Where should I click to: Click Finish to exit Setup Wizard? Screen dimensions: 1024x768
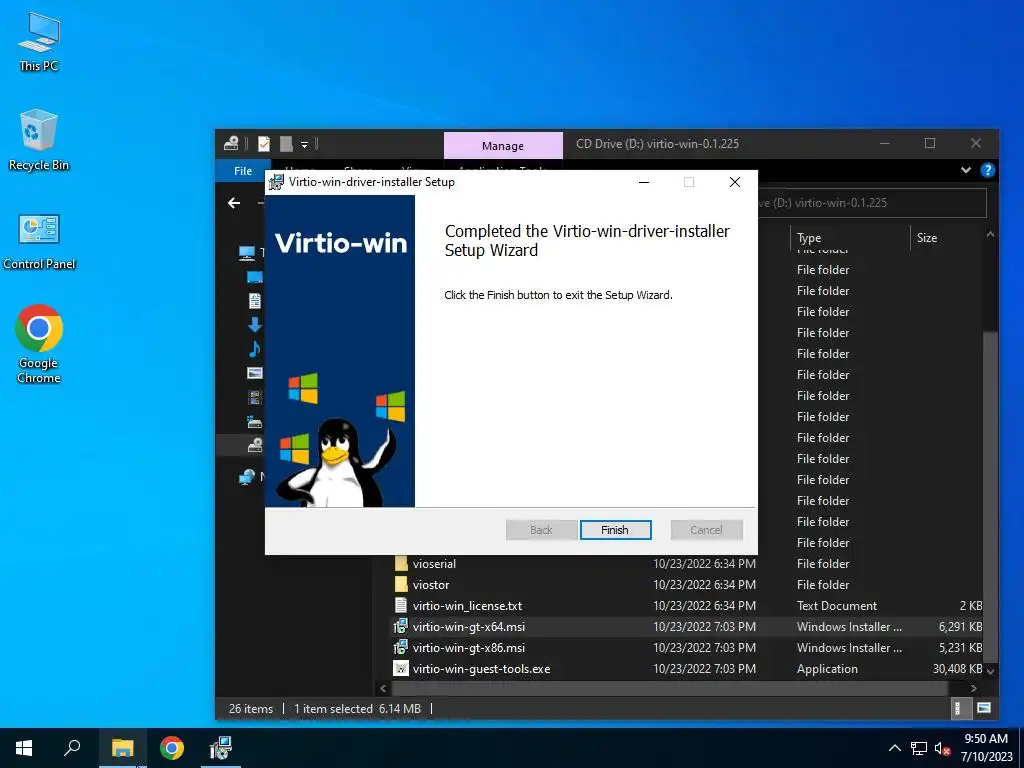[x=615, y=530]
